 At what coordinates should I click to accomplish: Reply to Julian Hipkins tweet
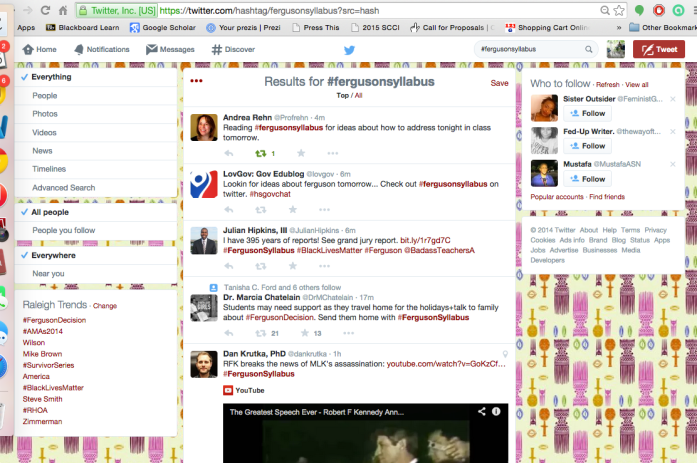click(229, 266)
